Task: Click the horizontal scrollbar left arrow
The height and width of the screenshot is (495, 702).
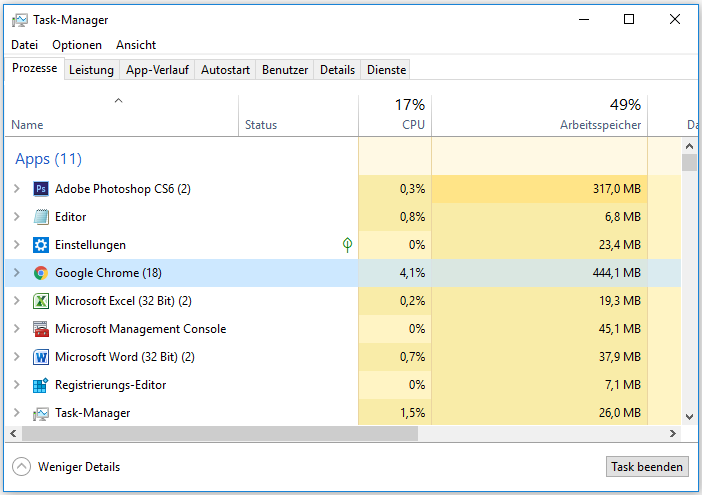Action: click(x=13, y=433)
